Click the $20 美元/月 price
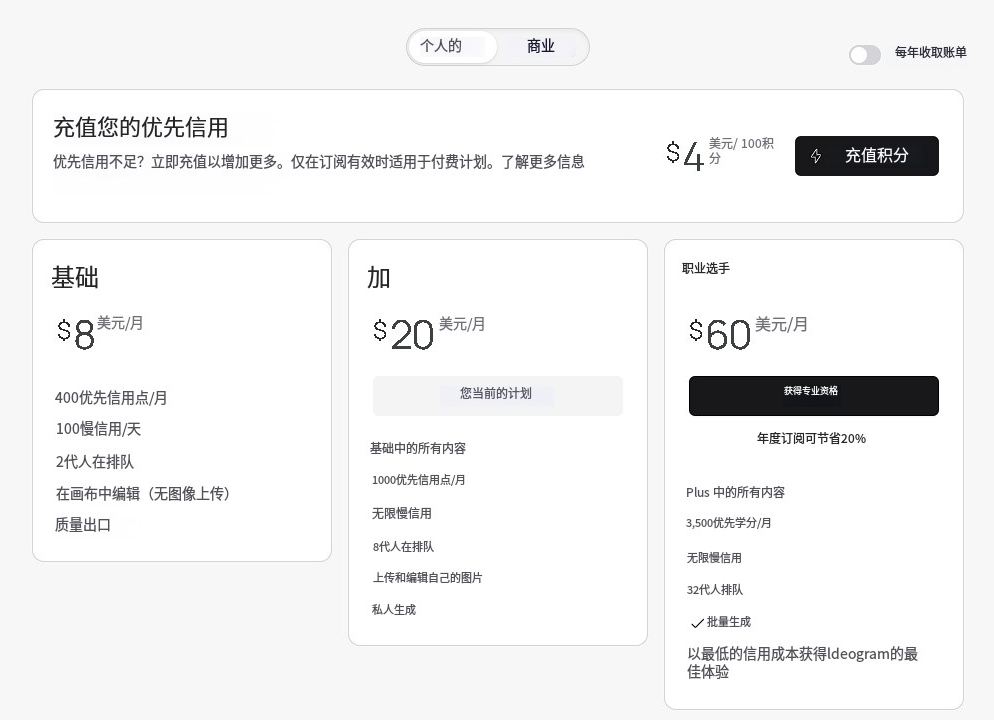 click(x=428, y=332)
